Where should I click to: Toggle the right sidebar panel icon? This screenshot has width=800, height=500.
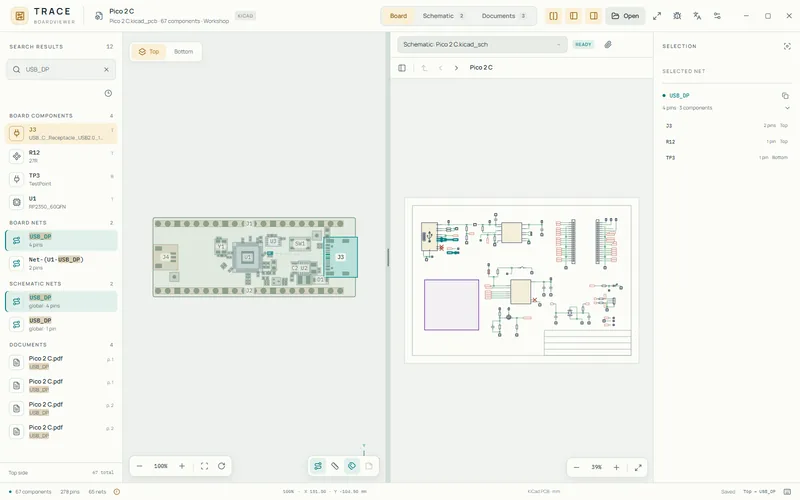point(593,16)
